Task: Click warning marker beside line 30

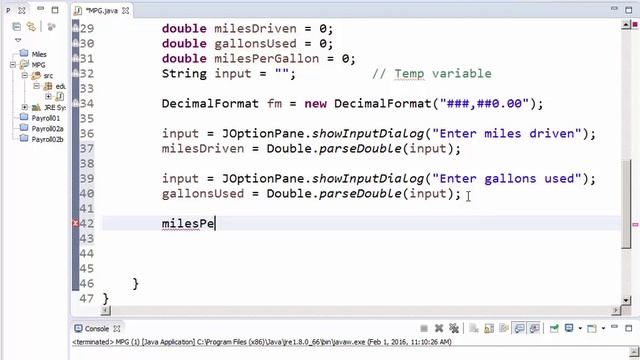Action: pos(76,43)
